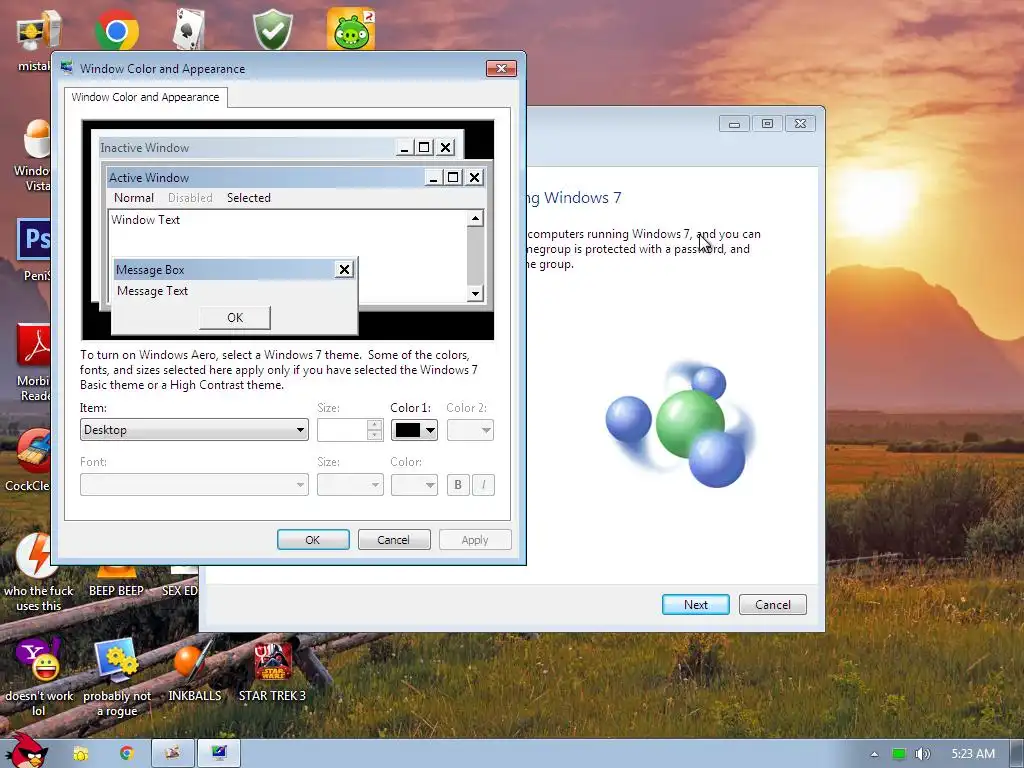Viewport: 1024px width, 768px height.
Task: Open the Chrome desktop icon
Action: (117, 29)
